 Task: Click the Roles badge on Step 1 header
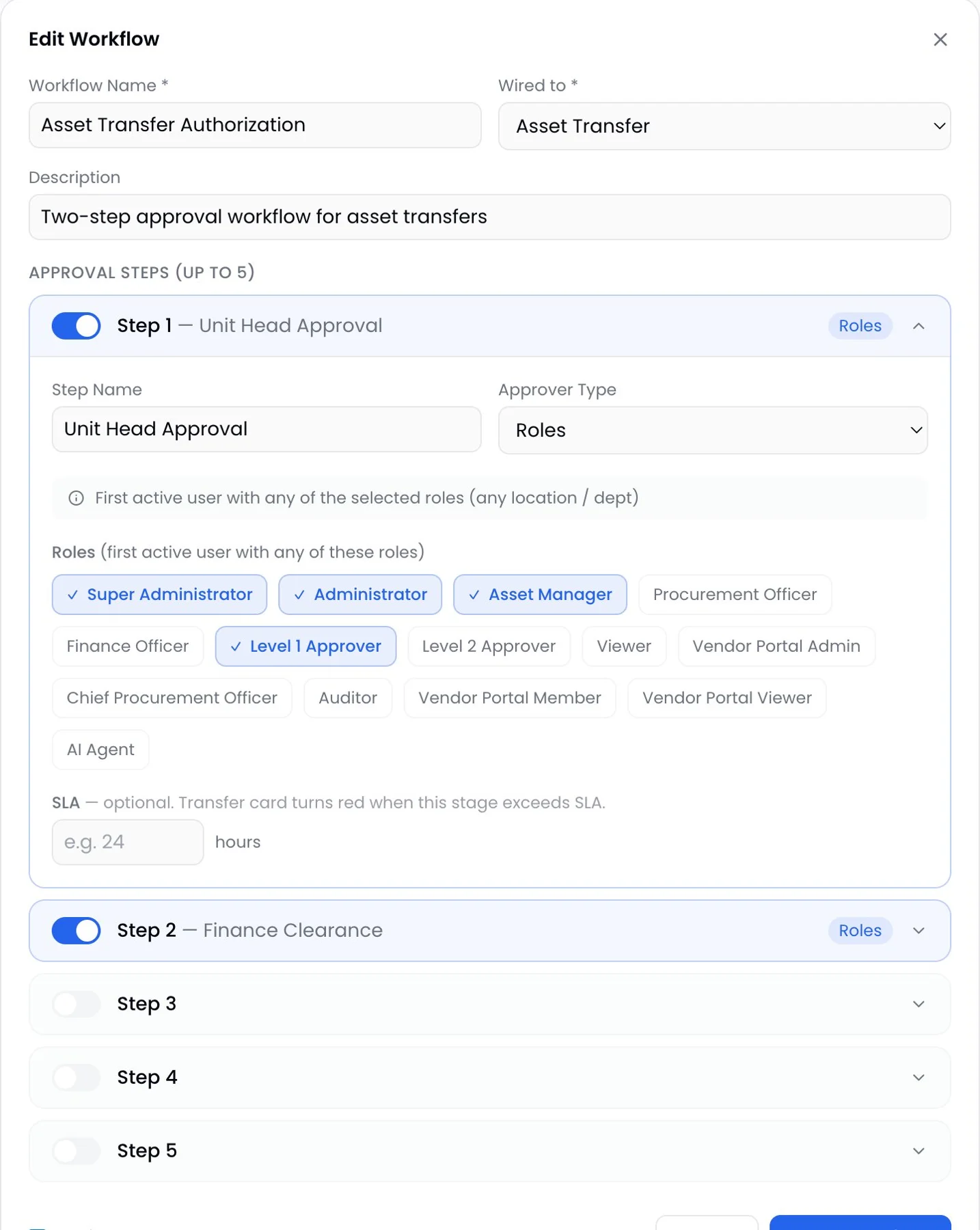pyautogui.click(x=860, y=326)
